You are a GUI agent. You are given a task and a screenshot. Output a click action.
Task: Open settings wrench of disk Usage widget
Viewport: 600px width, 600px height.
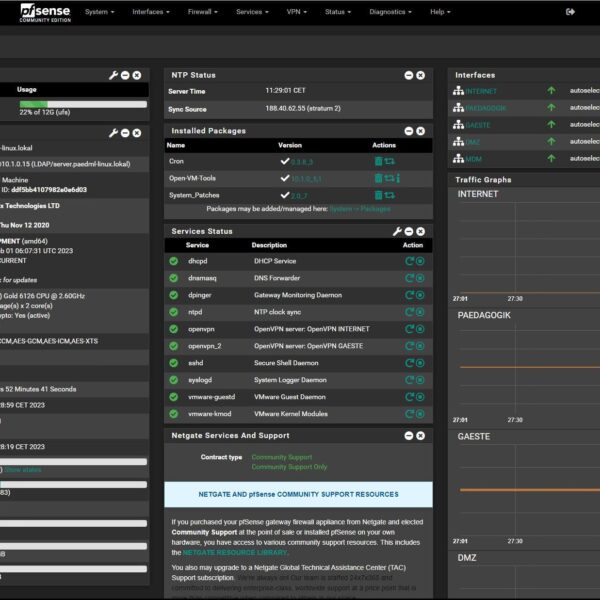click(113, 75)
